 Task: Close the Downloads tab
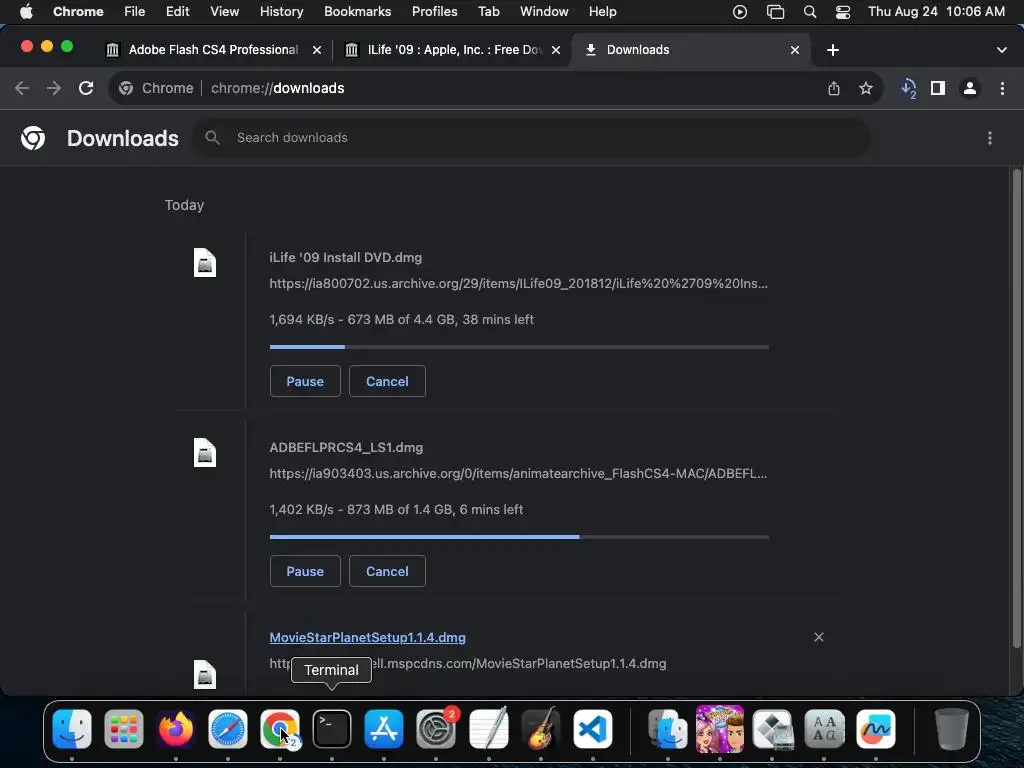tap(795, 50)
